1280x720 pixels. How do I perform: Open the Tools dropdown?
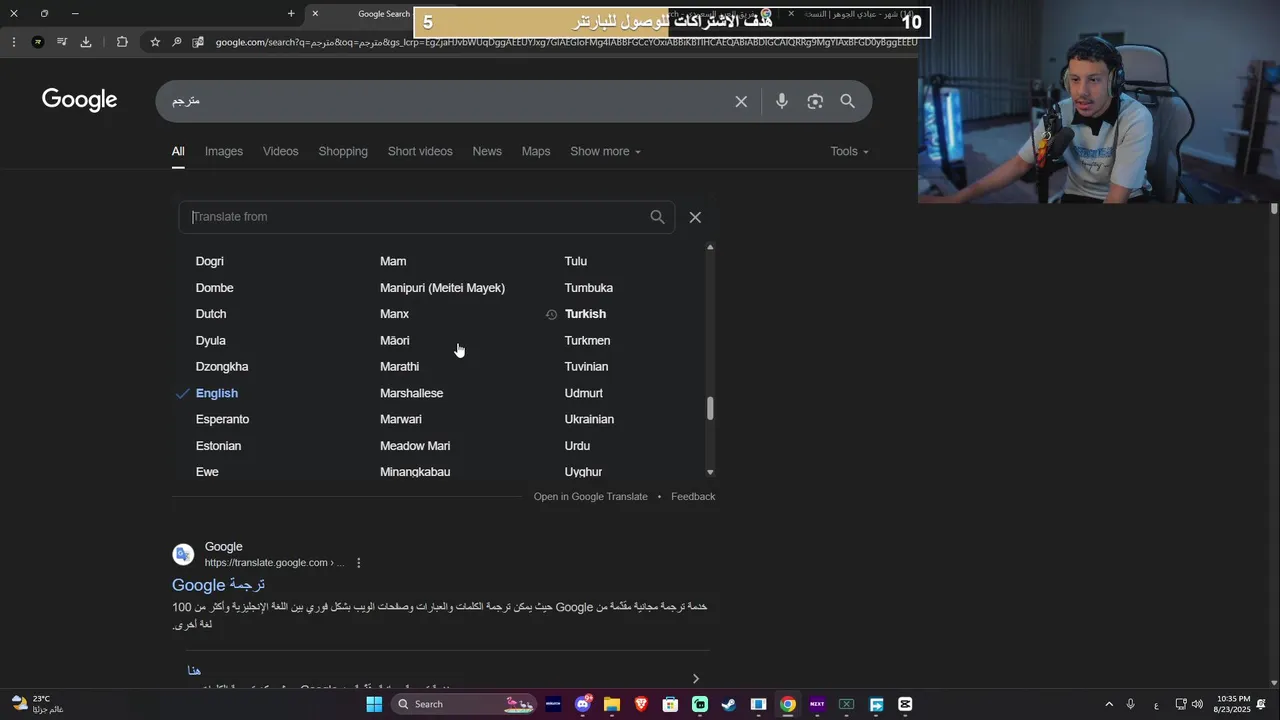(x=849, y=151)
